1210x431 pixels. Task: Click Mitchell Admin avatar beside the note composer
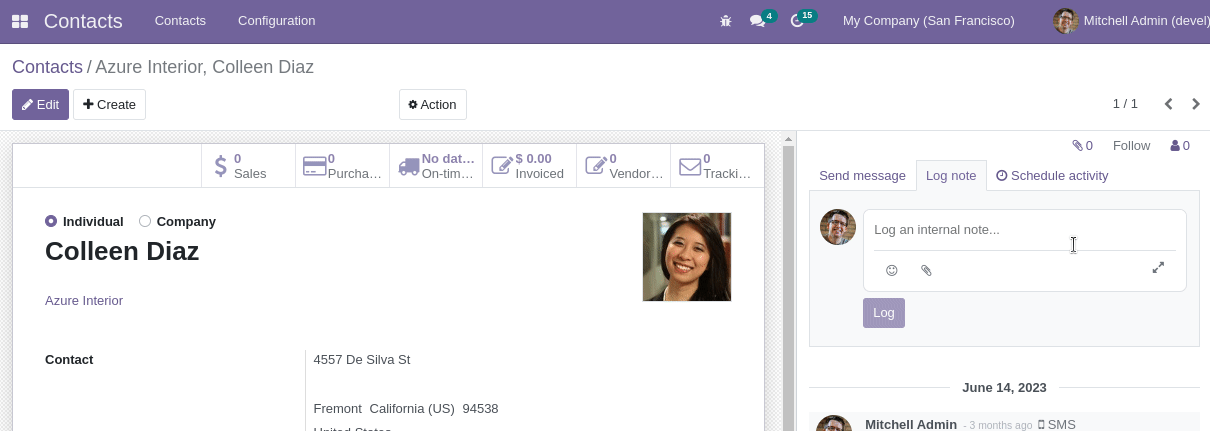click(838, 227)
